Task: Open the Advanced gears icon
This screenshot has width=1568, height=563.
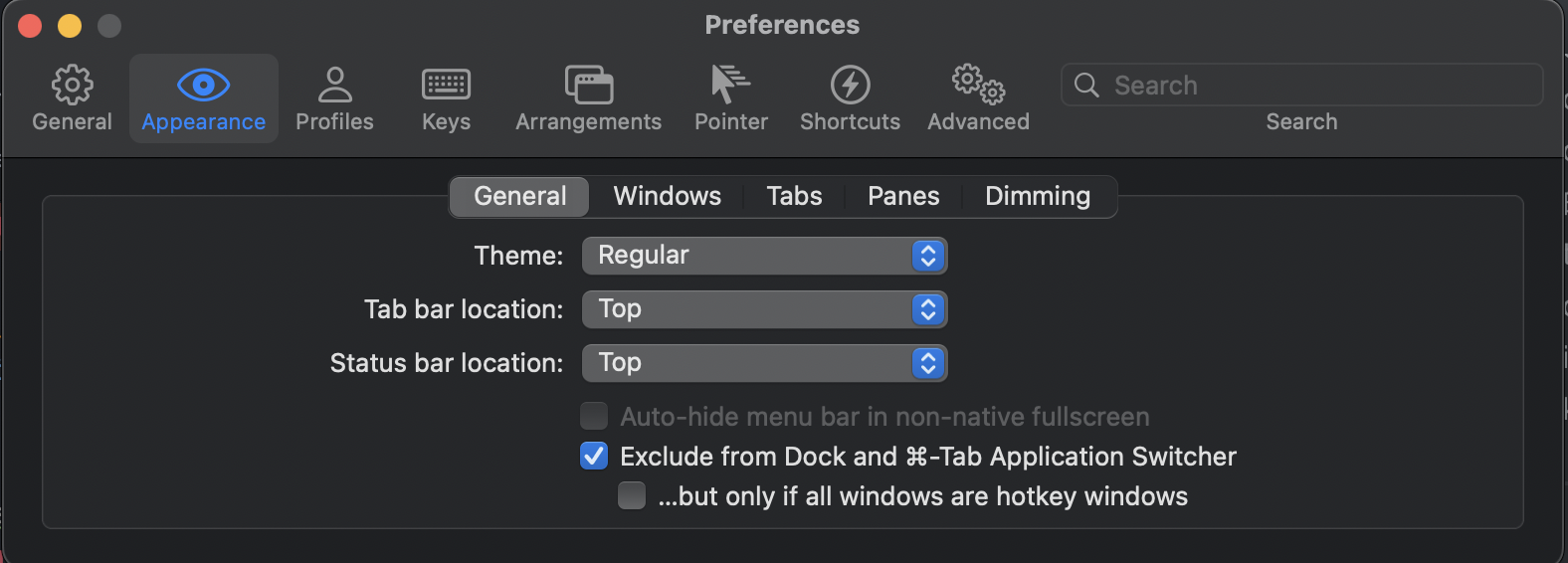Action: click(x=978, y=87)
